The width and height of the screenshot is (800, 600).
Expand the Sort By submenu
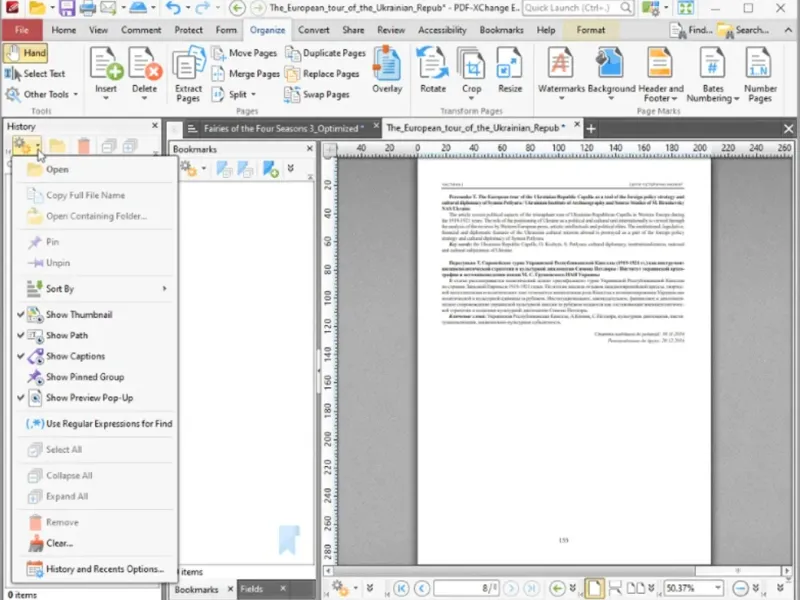(x=95, y=289)
